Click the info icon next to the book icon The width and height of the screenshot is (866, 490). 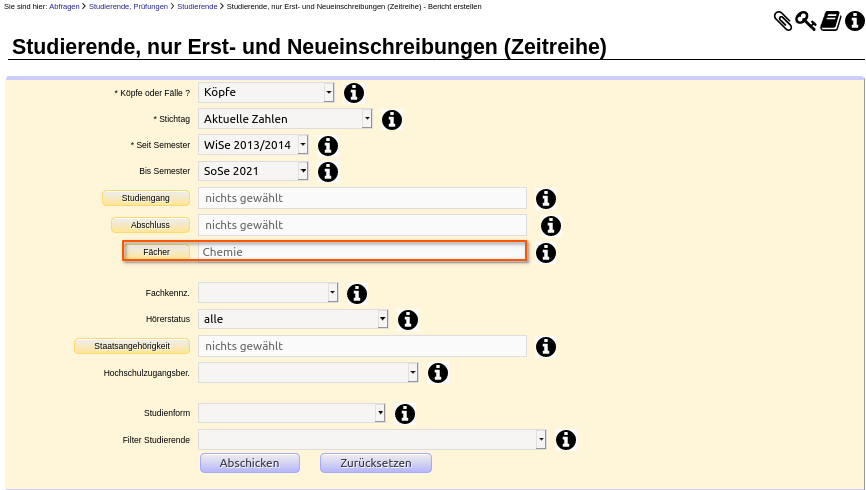click(x=854, y=21)
